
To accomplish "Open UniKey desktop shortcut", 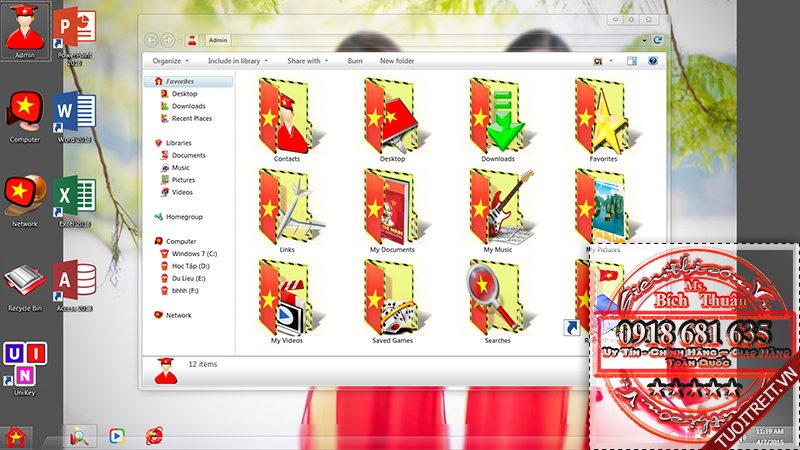I will (24, 365).
